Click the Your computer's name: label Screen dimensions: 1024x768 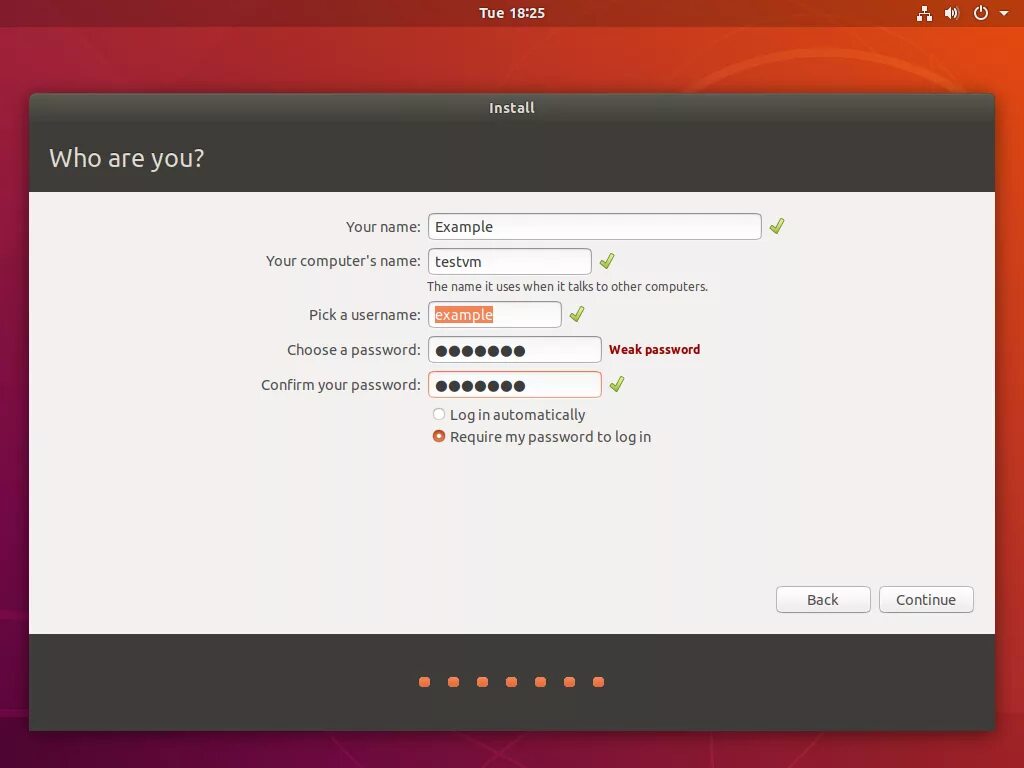tap(344, 261)
